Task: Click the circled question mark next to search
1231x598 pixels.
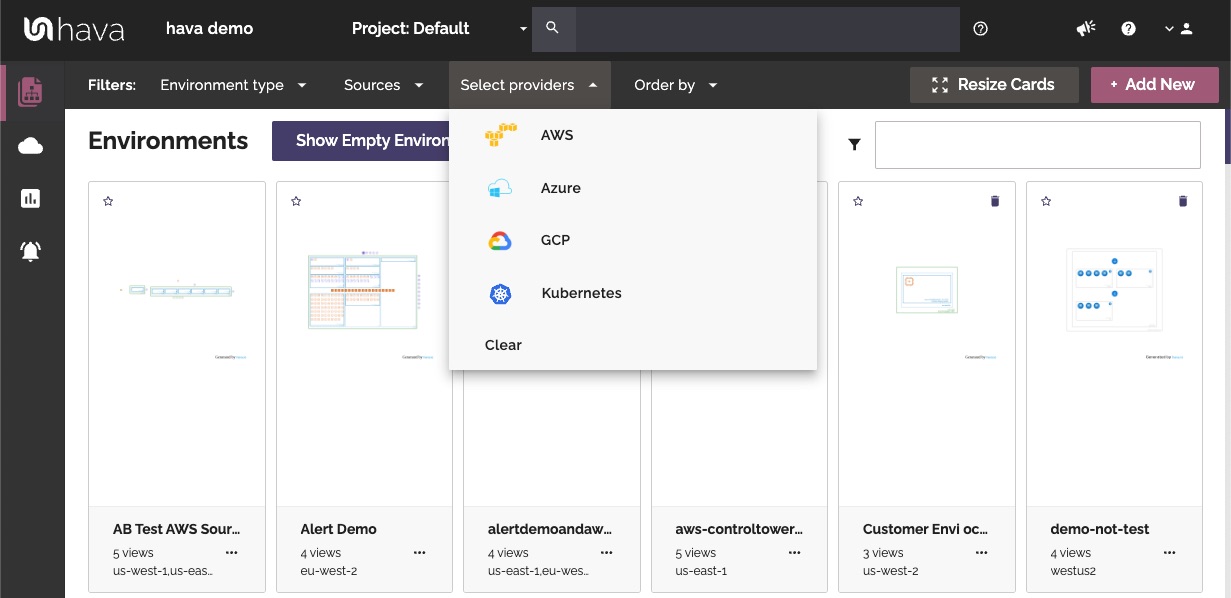Action: (981, 29)
